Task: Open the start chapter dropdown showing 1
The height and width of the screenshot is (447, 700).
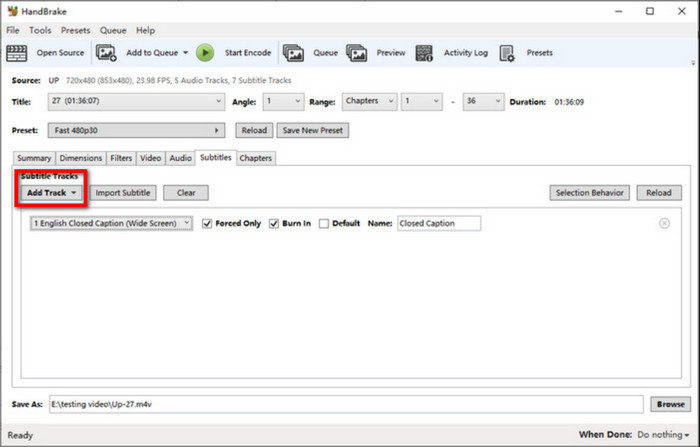Action: 422,101
